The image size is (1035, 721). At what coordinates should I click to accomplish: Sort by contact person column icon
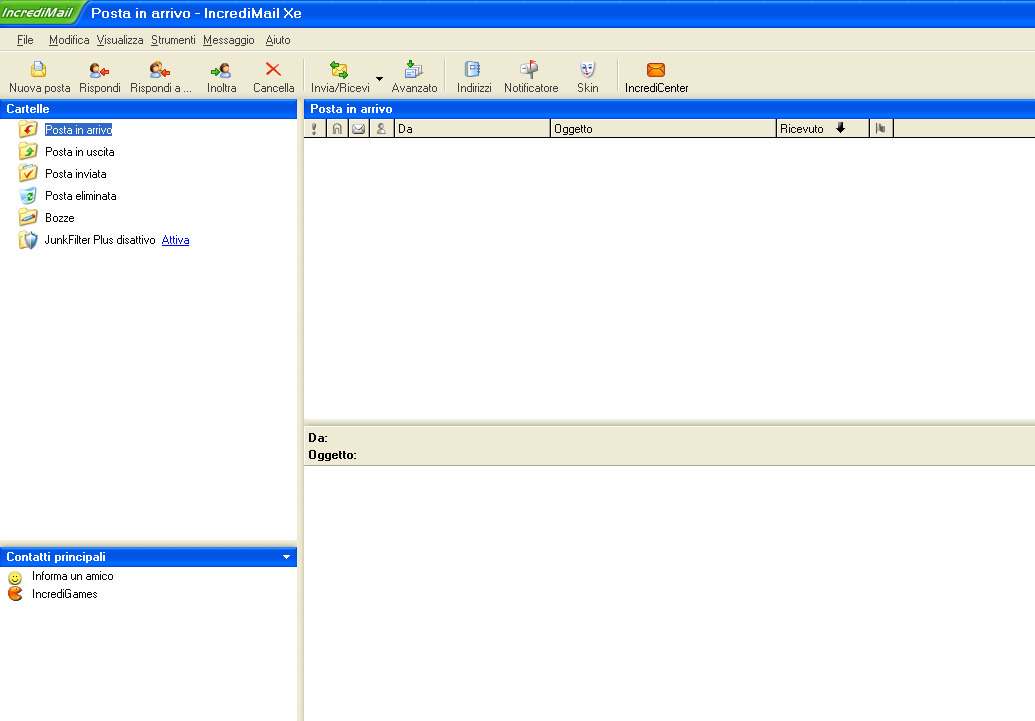click(382, 129)
